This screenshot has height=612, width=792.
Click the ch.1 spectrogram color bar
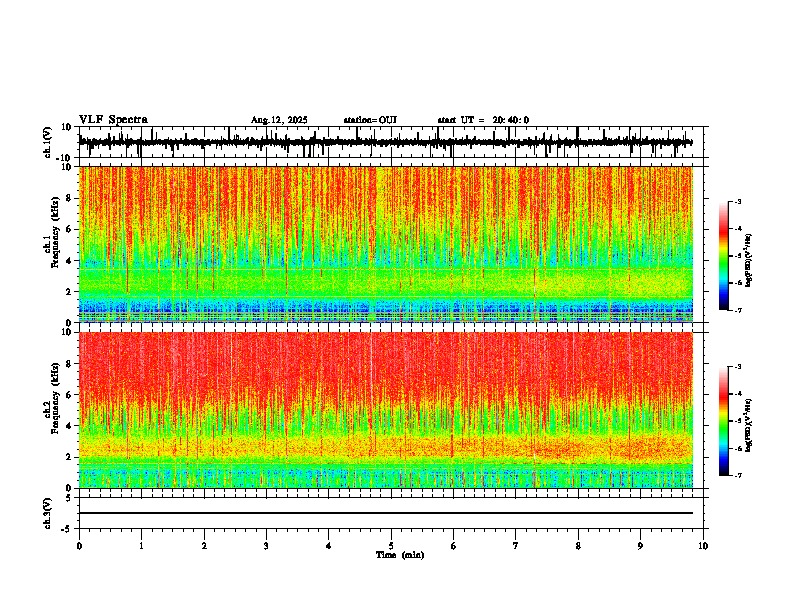click(724, 256)
